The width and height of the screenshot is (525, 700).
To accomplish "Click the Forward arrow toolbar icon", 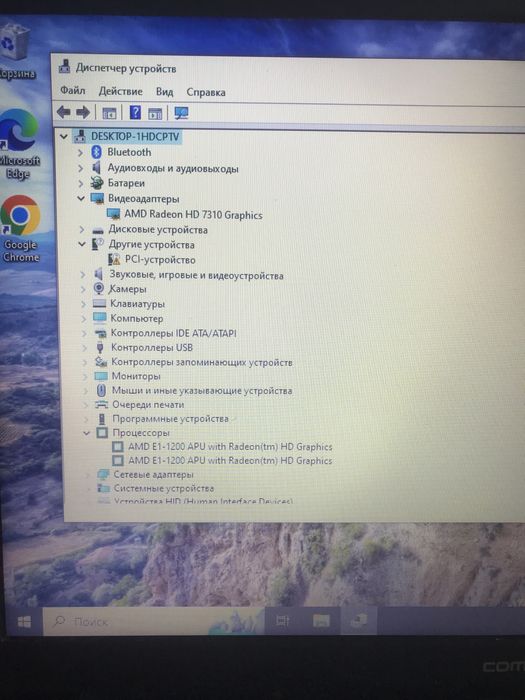I will (x=83, y=112).
